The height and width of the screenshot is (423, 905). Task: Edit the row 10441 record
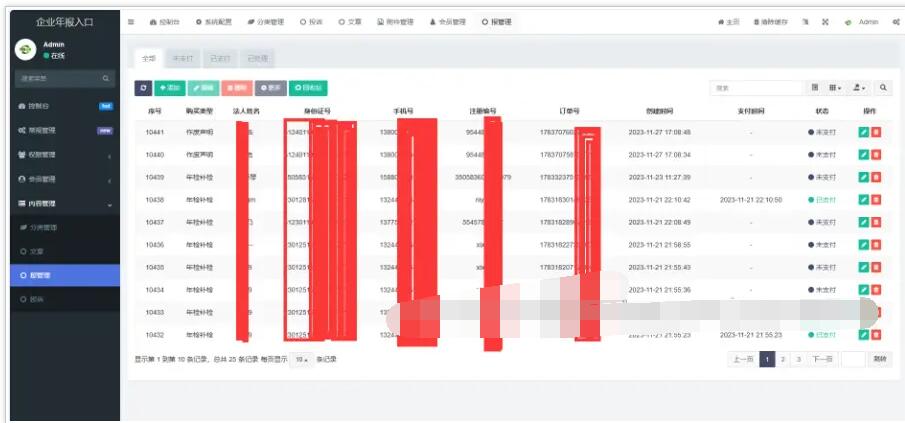[x=863, y=132]
